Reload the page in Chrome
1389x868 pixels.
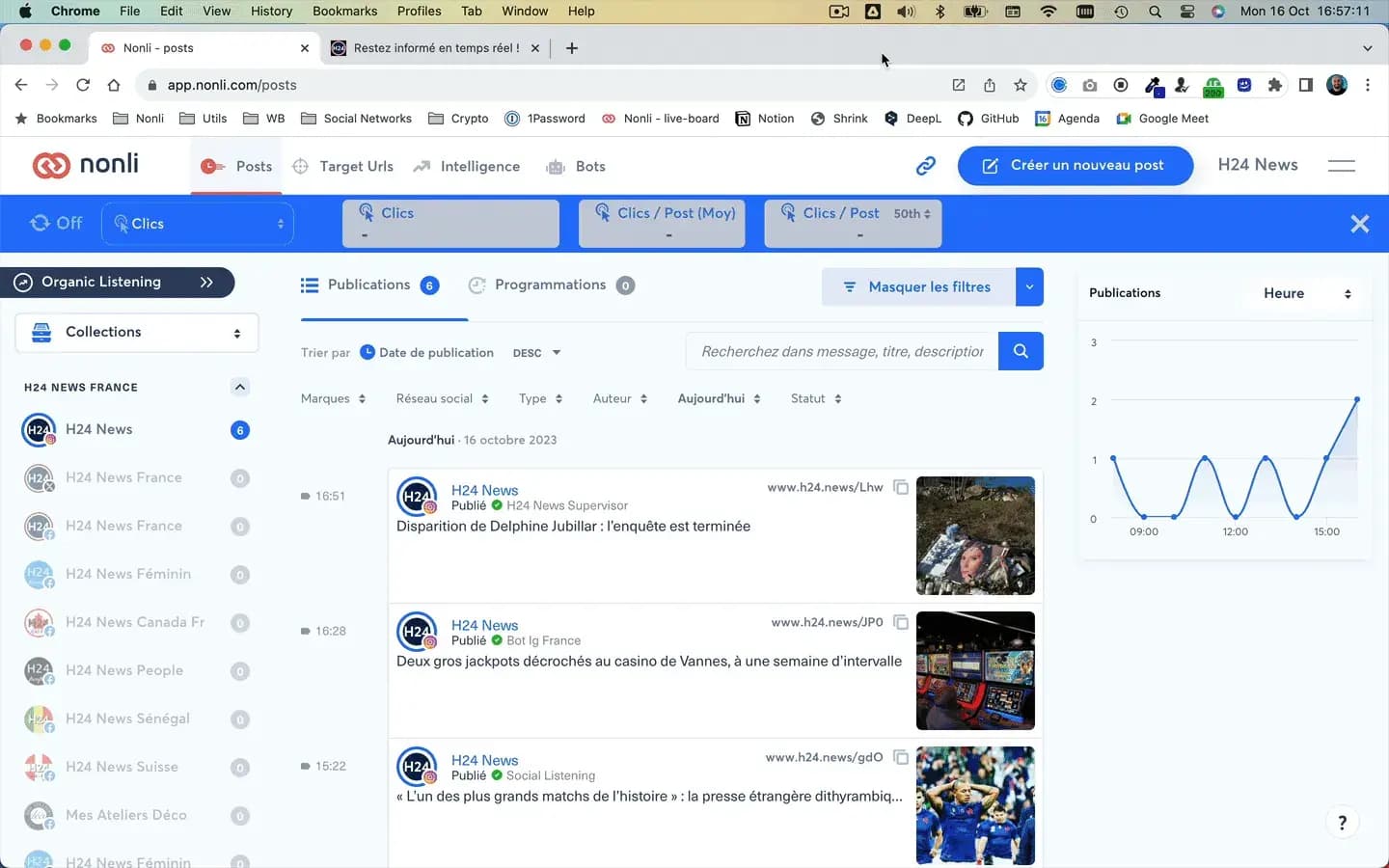83,85
